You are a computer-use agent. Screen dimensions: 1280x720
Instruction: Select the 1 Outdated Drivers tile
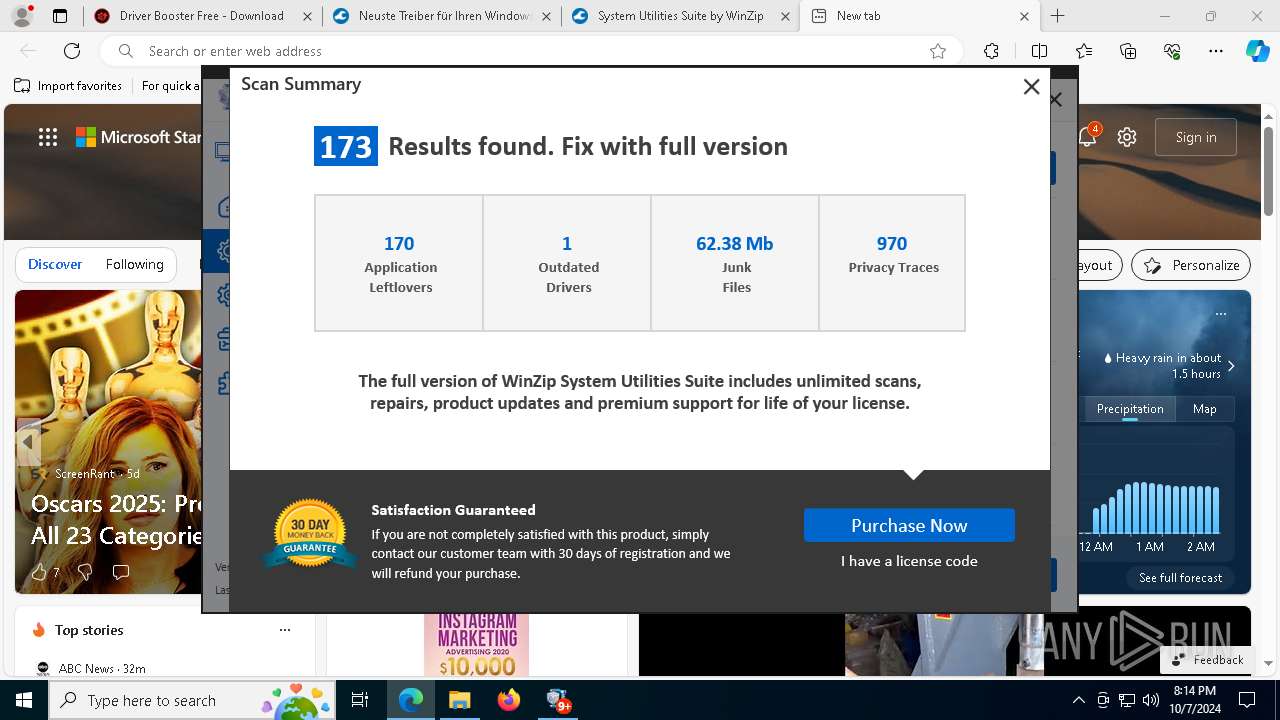[x=567, y=263]
